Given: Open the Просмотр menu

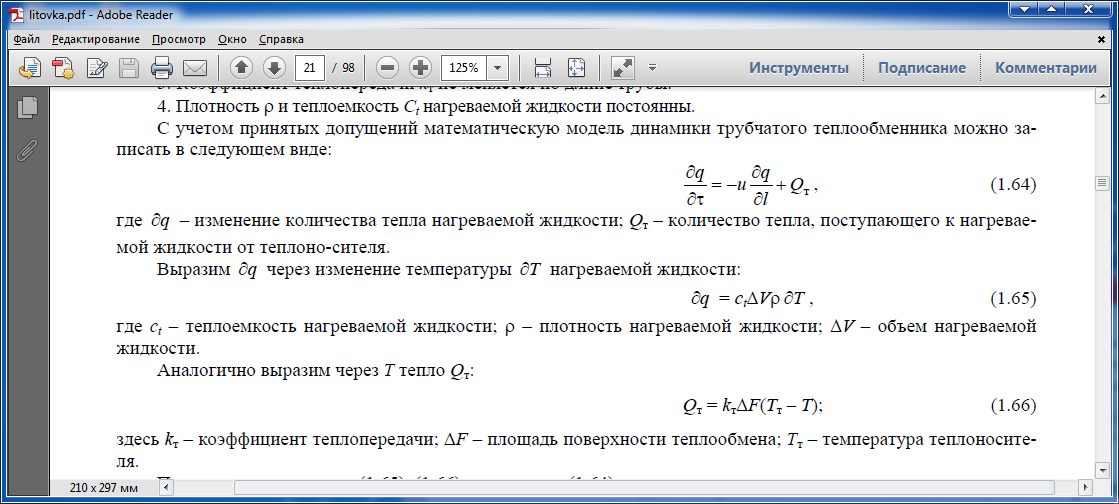Looking at the screenshot, I should (178, 39).
